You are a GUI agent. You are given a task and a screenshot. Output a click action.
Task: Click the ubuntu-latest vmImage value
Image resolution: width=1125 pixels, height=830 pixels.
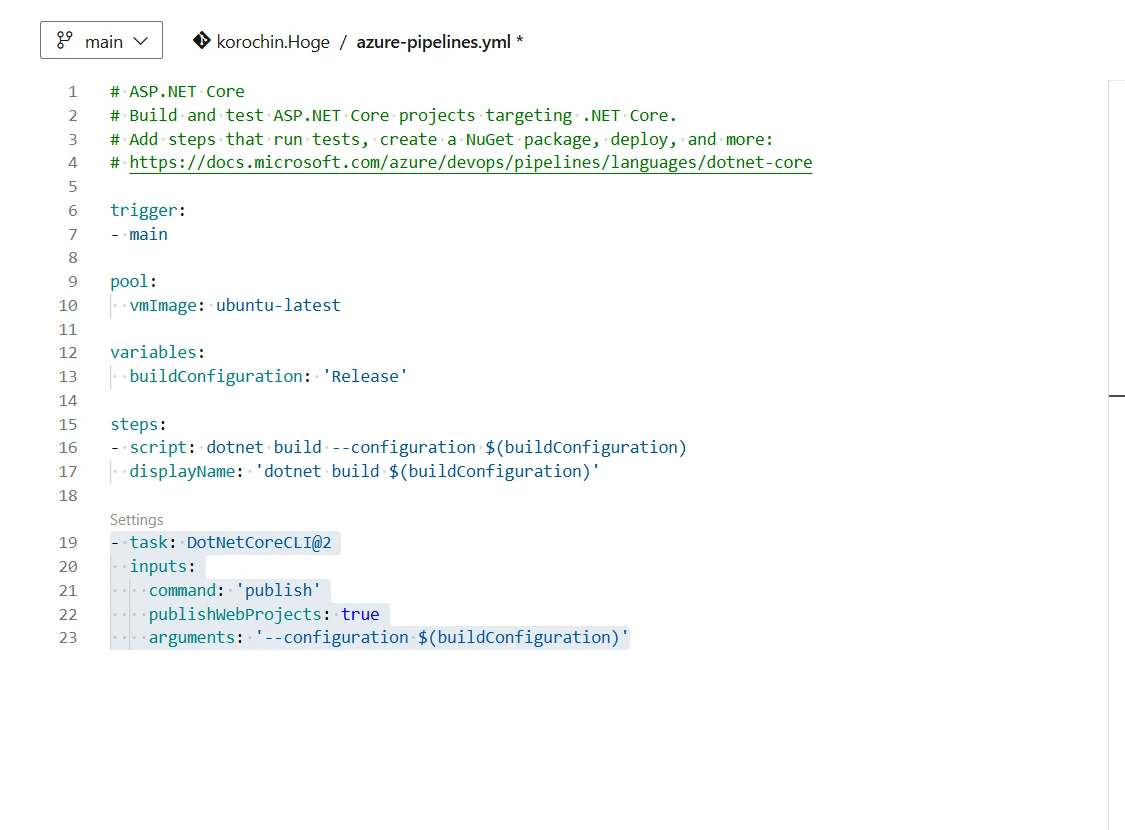[278, 306]
